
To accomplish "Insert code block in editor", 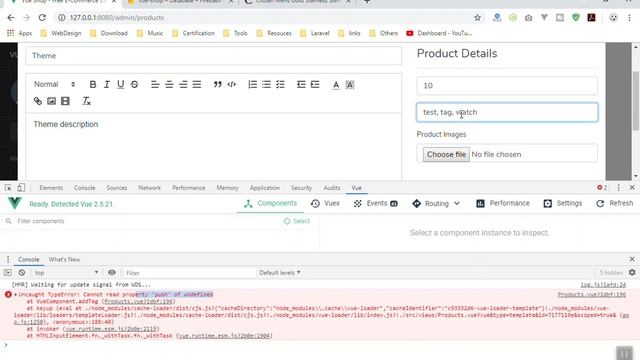I will pos(231,84).
